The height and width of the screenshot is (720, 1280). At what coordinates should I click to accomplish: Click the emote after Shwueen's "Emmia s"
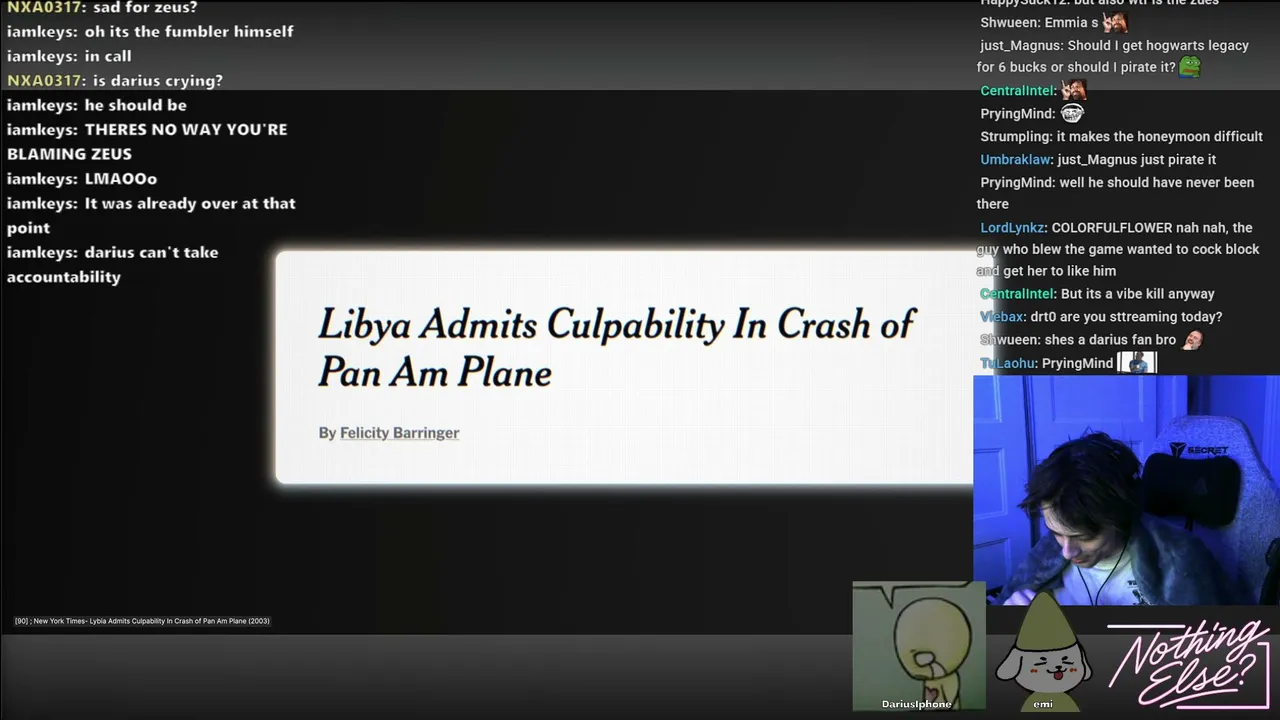(x=1115, y=22)
